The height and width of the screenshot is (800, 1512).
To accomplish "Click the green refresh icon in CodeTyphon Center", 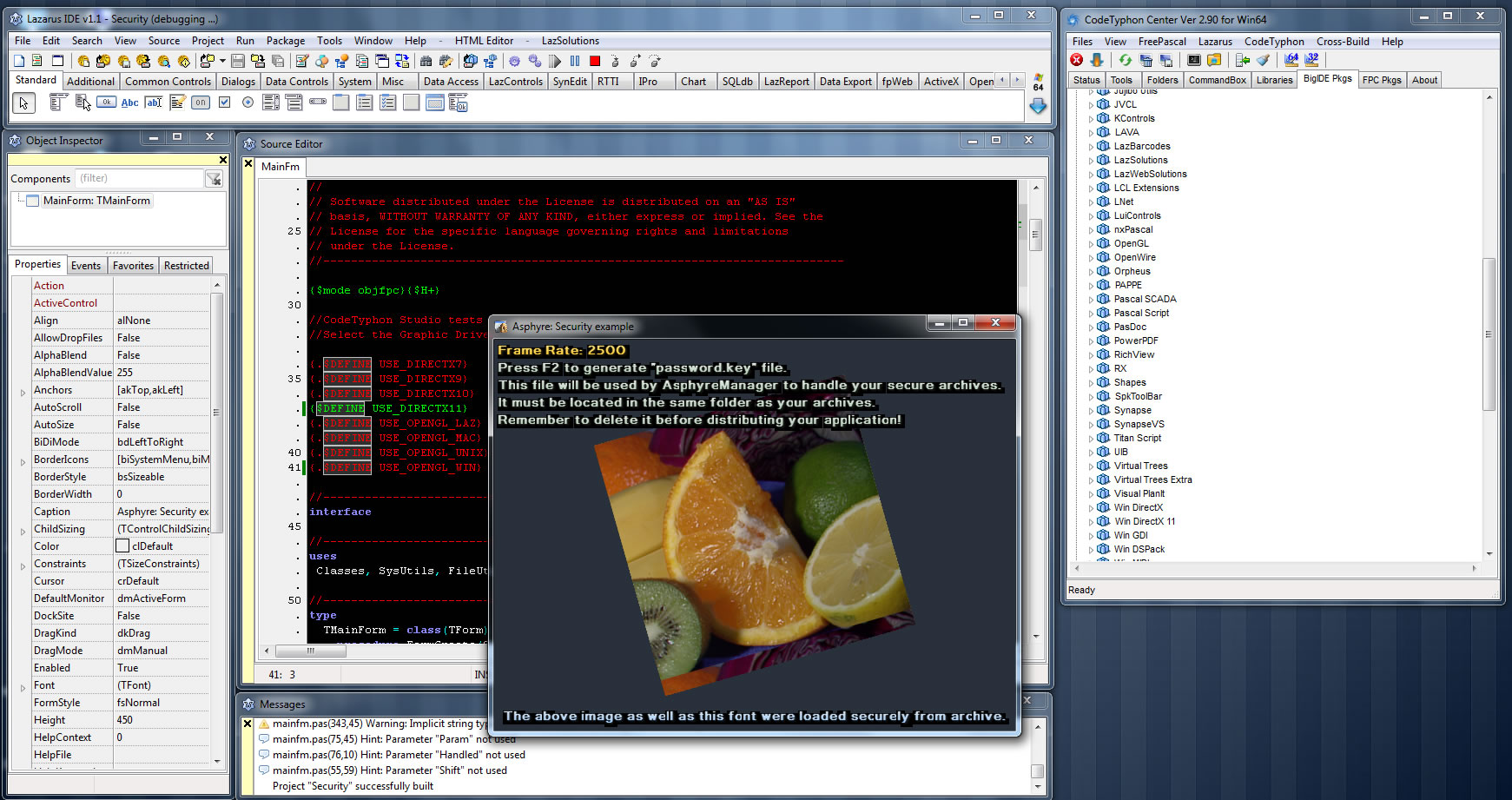I will pos(1125,60).
